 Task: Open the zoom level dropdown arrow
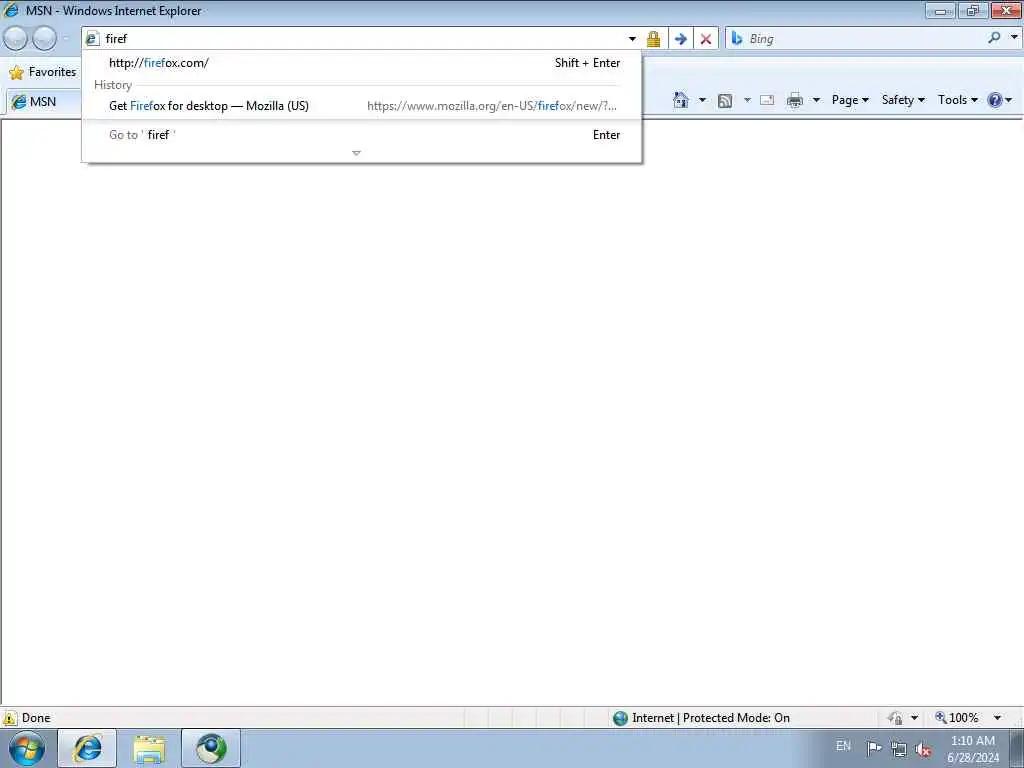click(997, 718)
